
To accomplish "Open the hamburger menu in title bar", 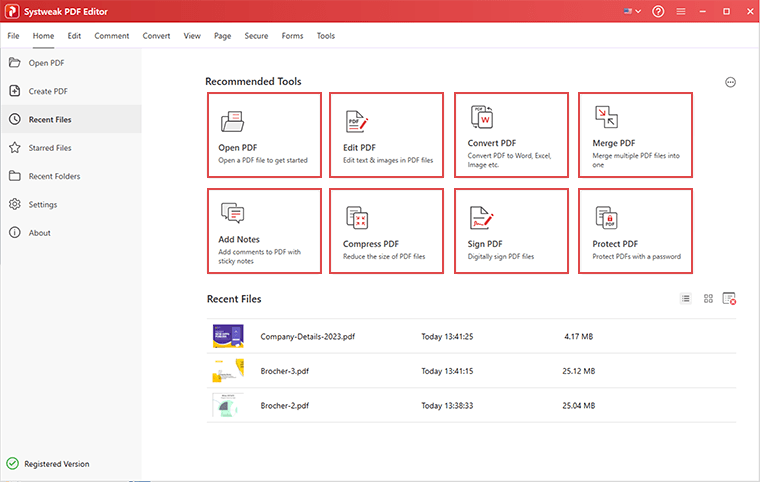I will 681,11.
